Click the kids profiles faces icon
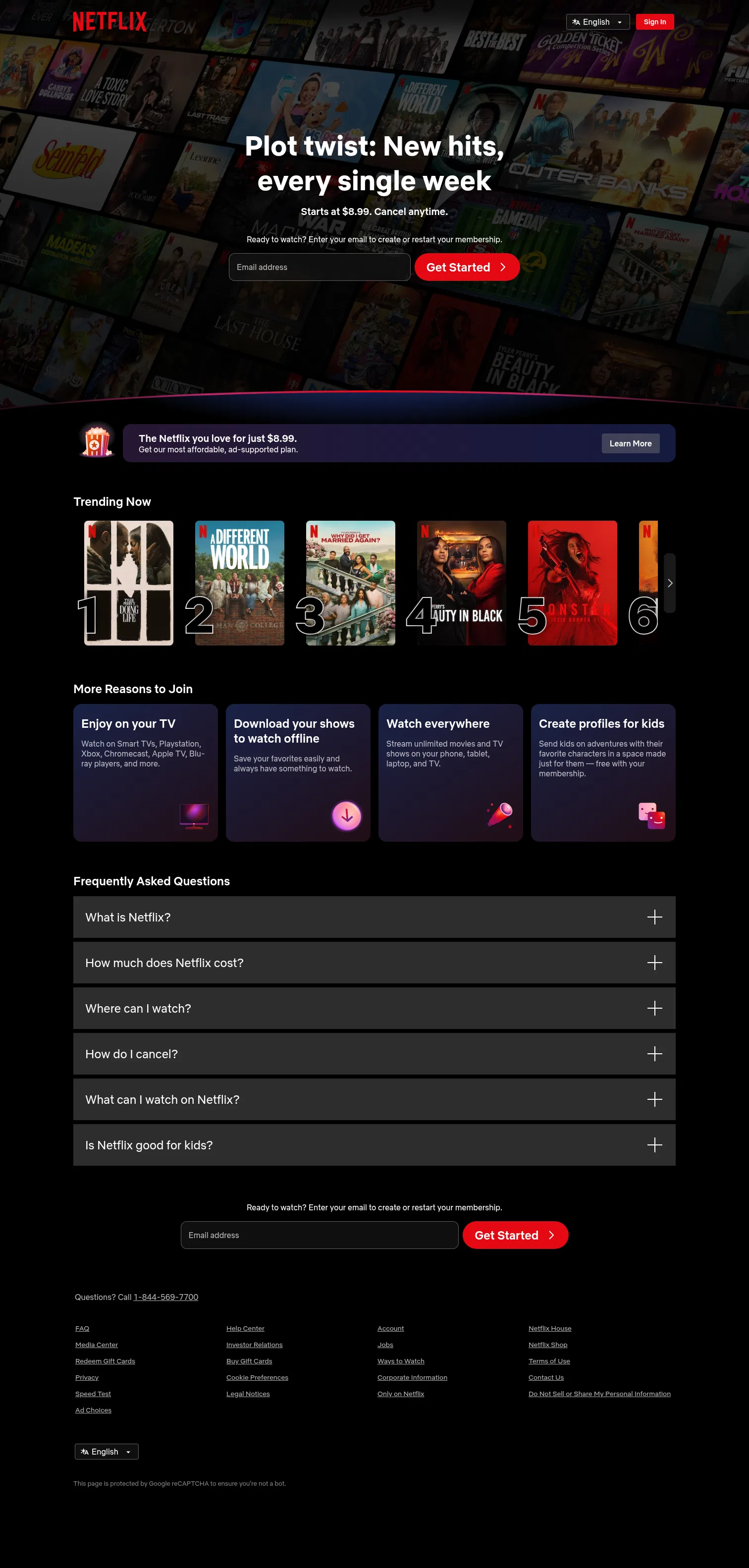The image size is (749, 1568). pyautogui.click(x=651, y=815)
